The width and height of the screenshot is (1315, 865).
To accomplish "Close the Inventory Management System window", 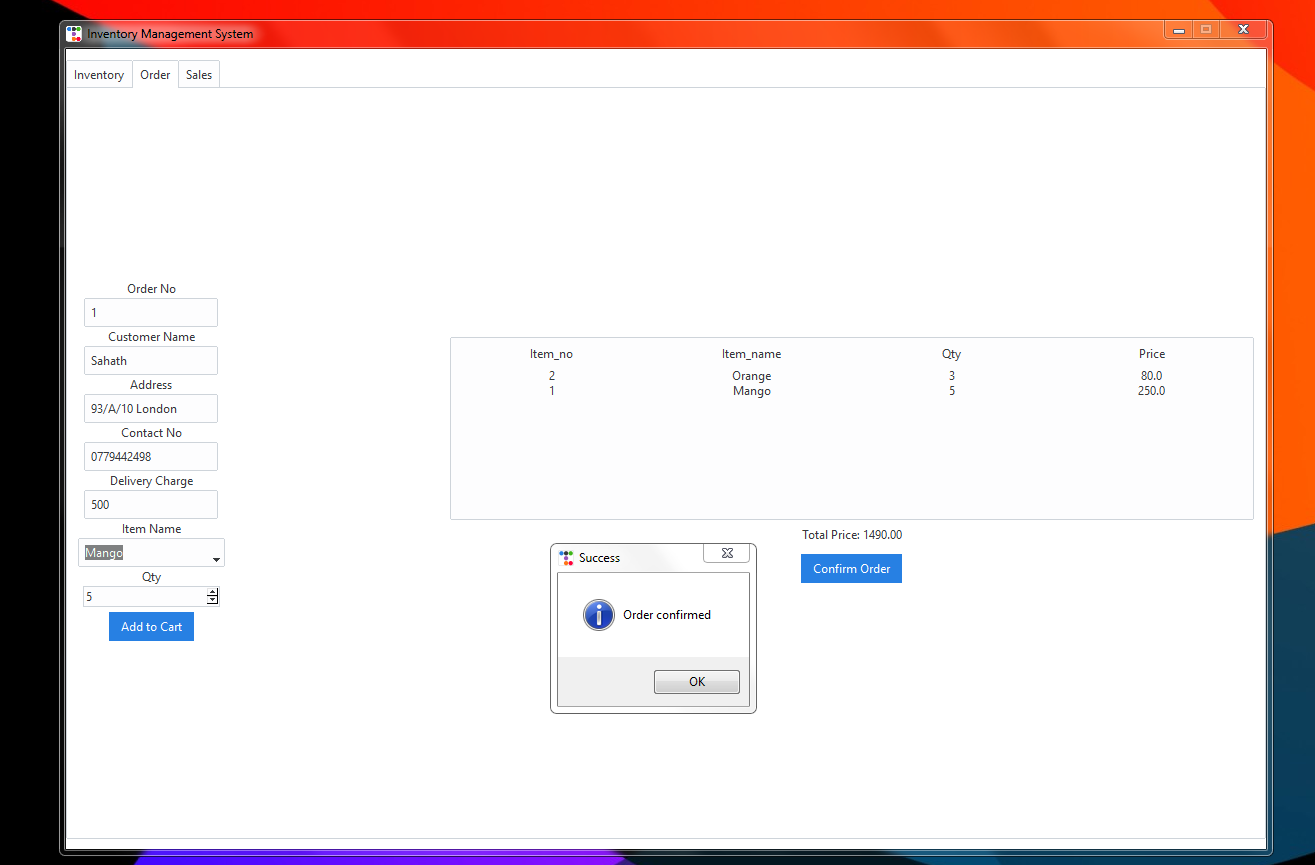I will (1243, 30).
